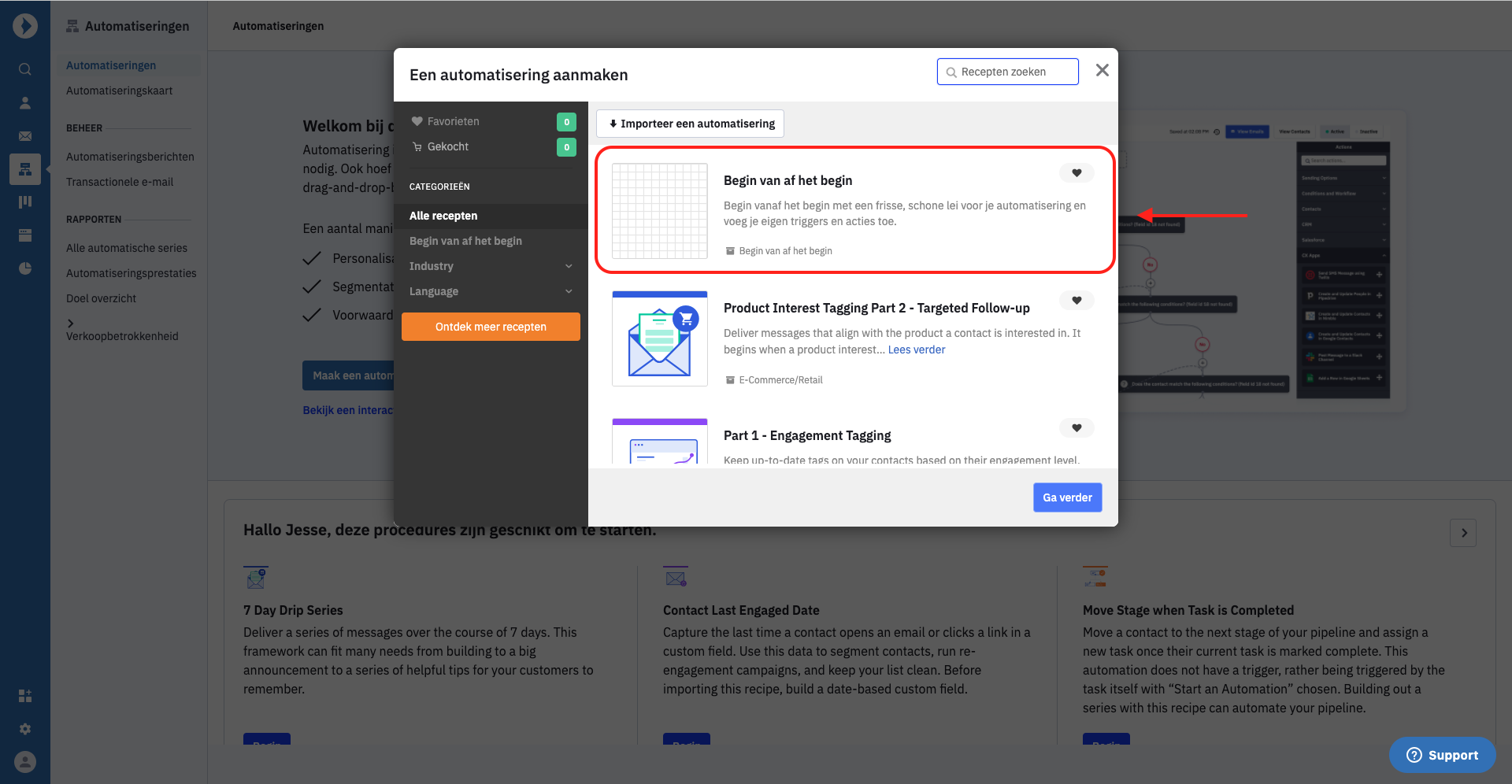Open Campaigns from the envelope sidebar icon
Screen dimensions: 1512x784
point(25,136)
